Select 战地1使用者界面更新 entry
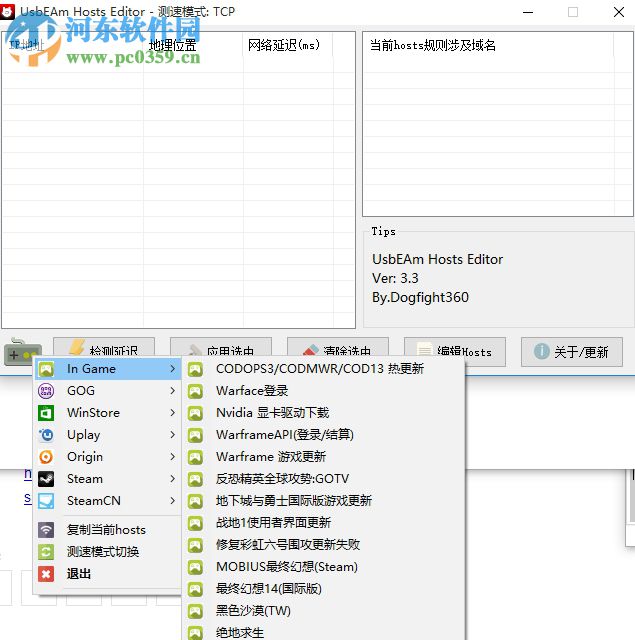This screenshot has height=640, width=635. (x=323, y=523)
